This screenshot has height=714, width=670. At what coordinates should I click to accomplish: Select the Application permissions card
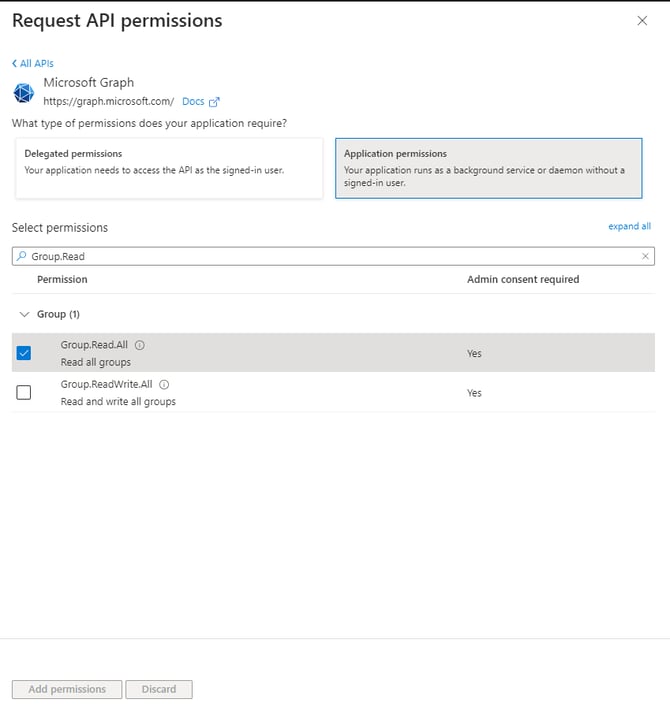pyautogui.click(x=489, y=168)
